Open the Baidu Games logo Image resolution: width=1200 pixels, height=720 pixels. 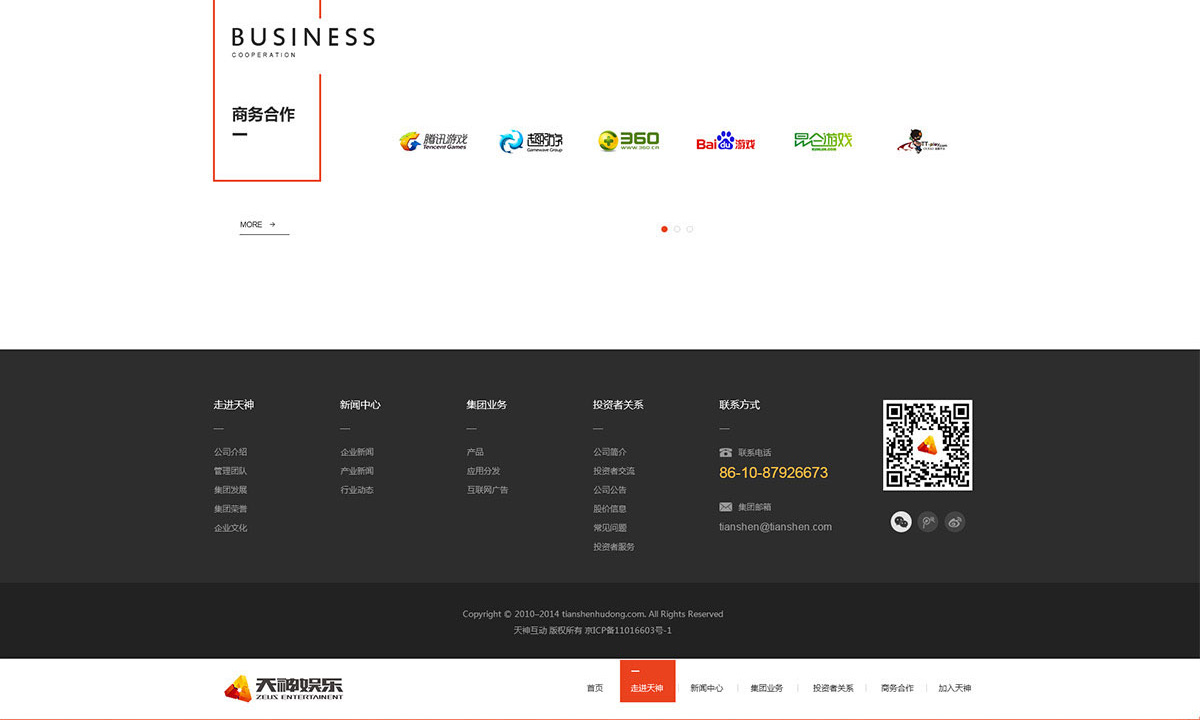click(726, 141)
